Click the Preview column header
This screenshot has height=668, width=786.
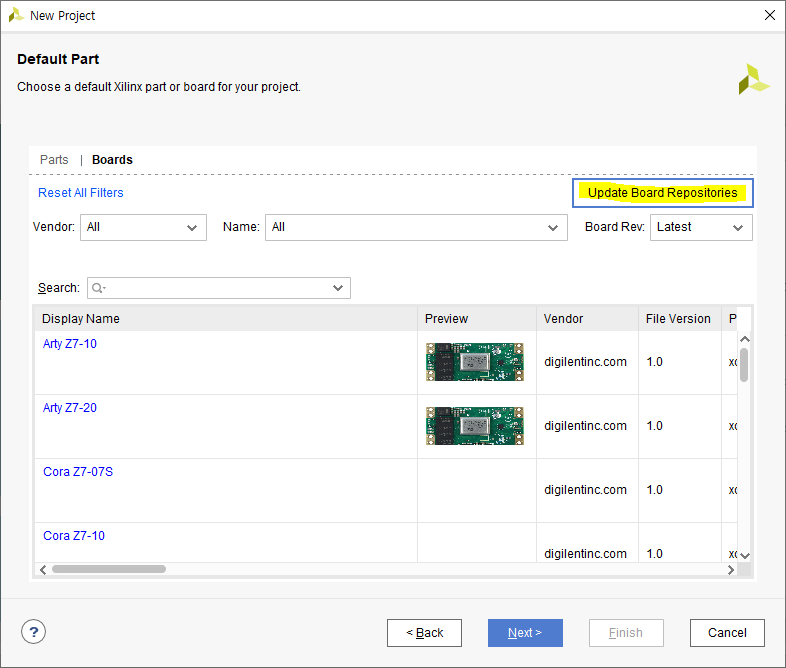[x=477, y=319]
